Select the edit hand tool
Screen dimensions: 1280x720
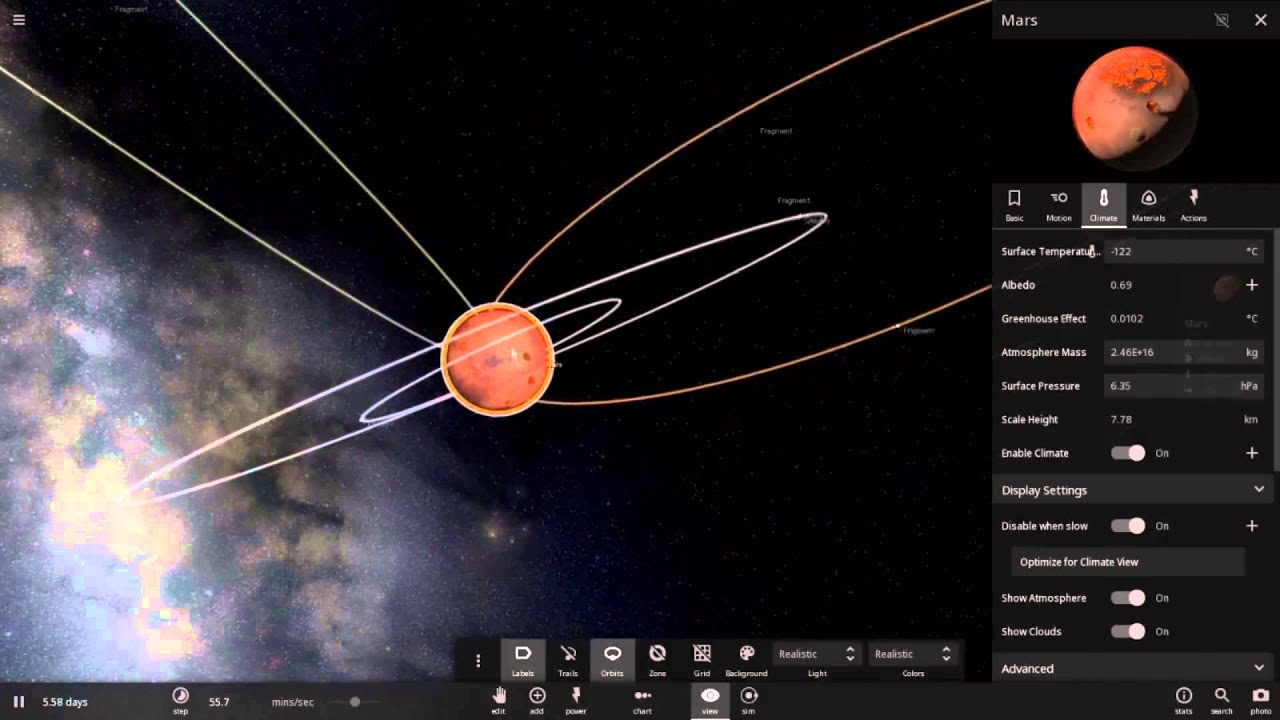pyautogui.click(x=499, y=699)
